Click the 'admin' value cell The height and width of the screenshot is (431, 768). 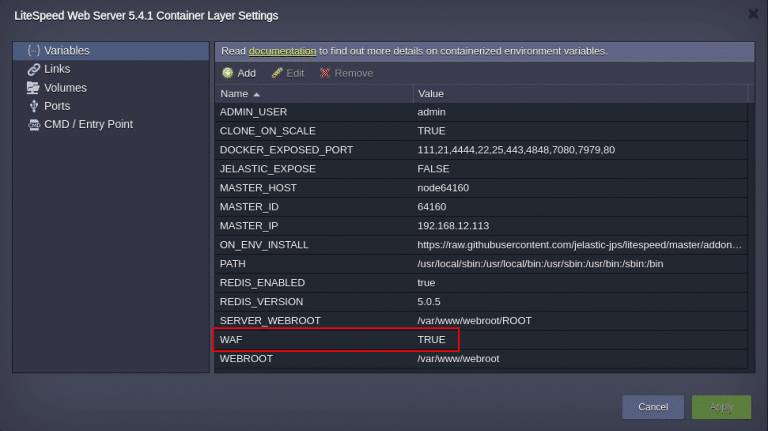pyautogui.click(x=432, y=112)
